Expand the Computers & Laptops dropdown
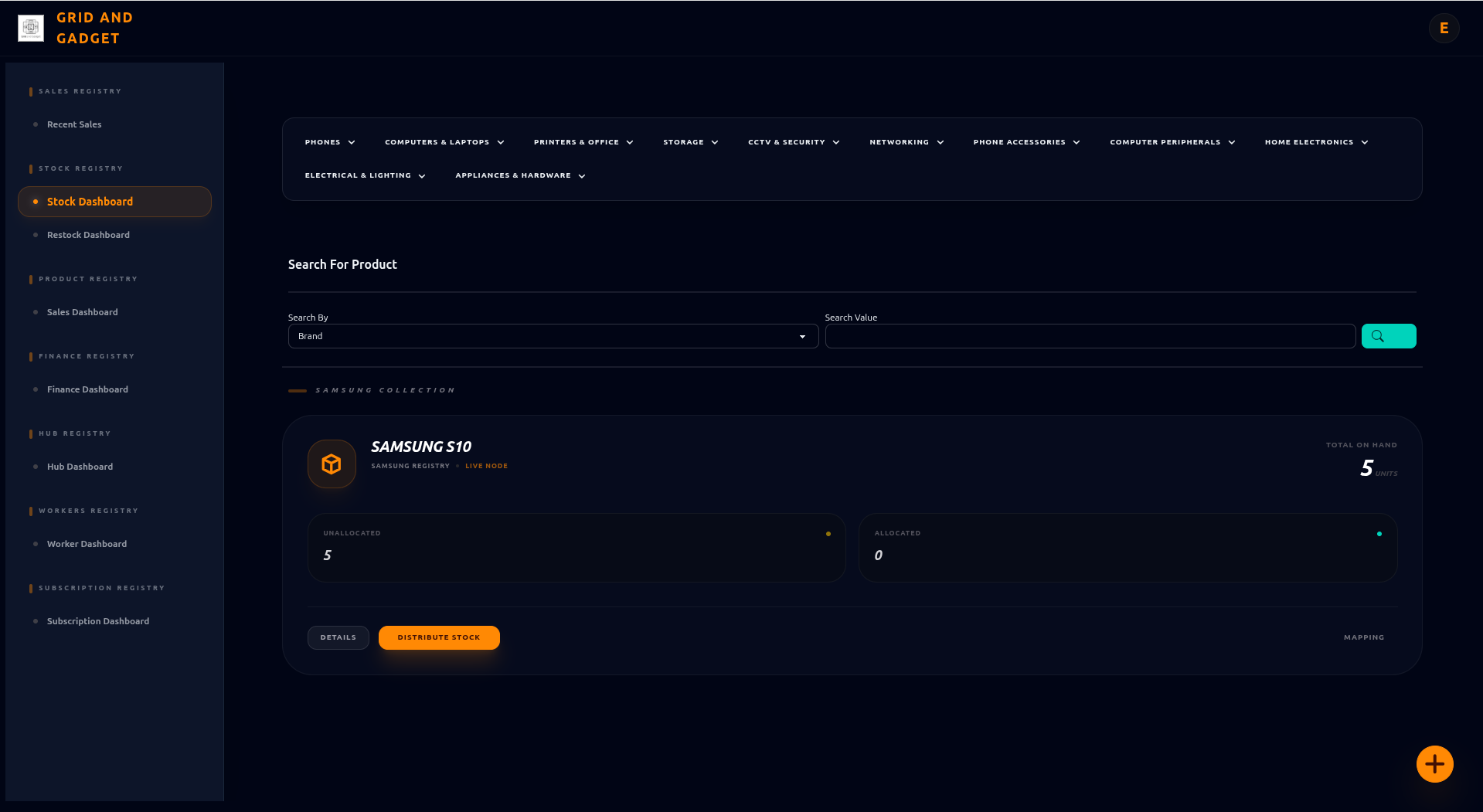 pos(444,142)
